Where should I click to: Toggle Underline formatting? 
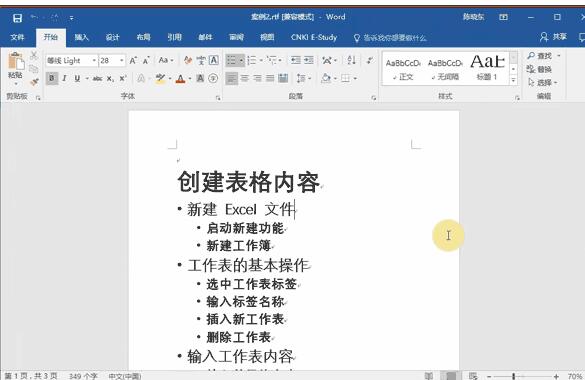point(77,78)
